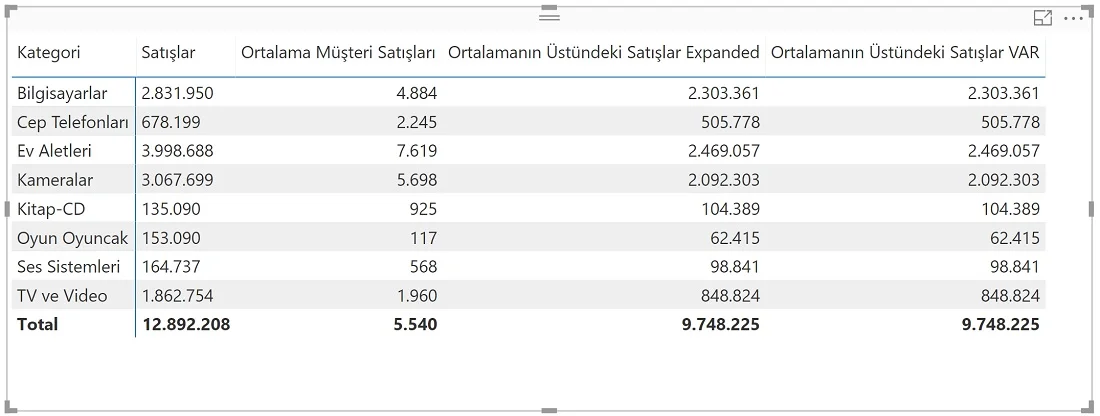Screen dimensions: 1100x416
Task: Click the Ortalamanın Üstündeki Satışlar VAR header
Action: (x=905, y=52)
